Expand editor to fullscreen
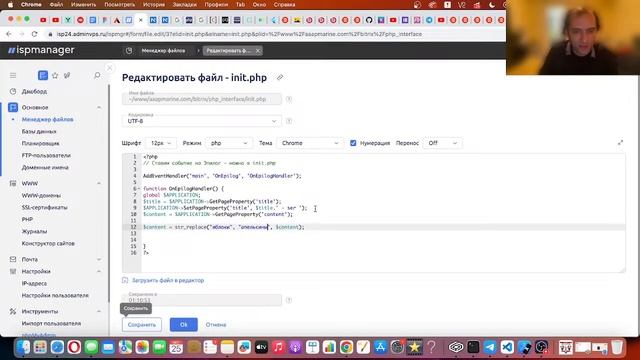The image size is (640, 360). point(620,142)
